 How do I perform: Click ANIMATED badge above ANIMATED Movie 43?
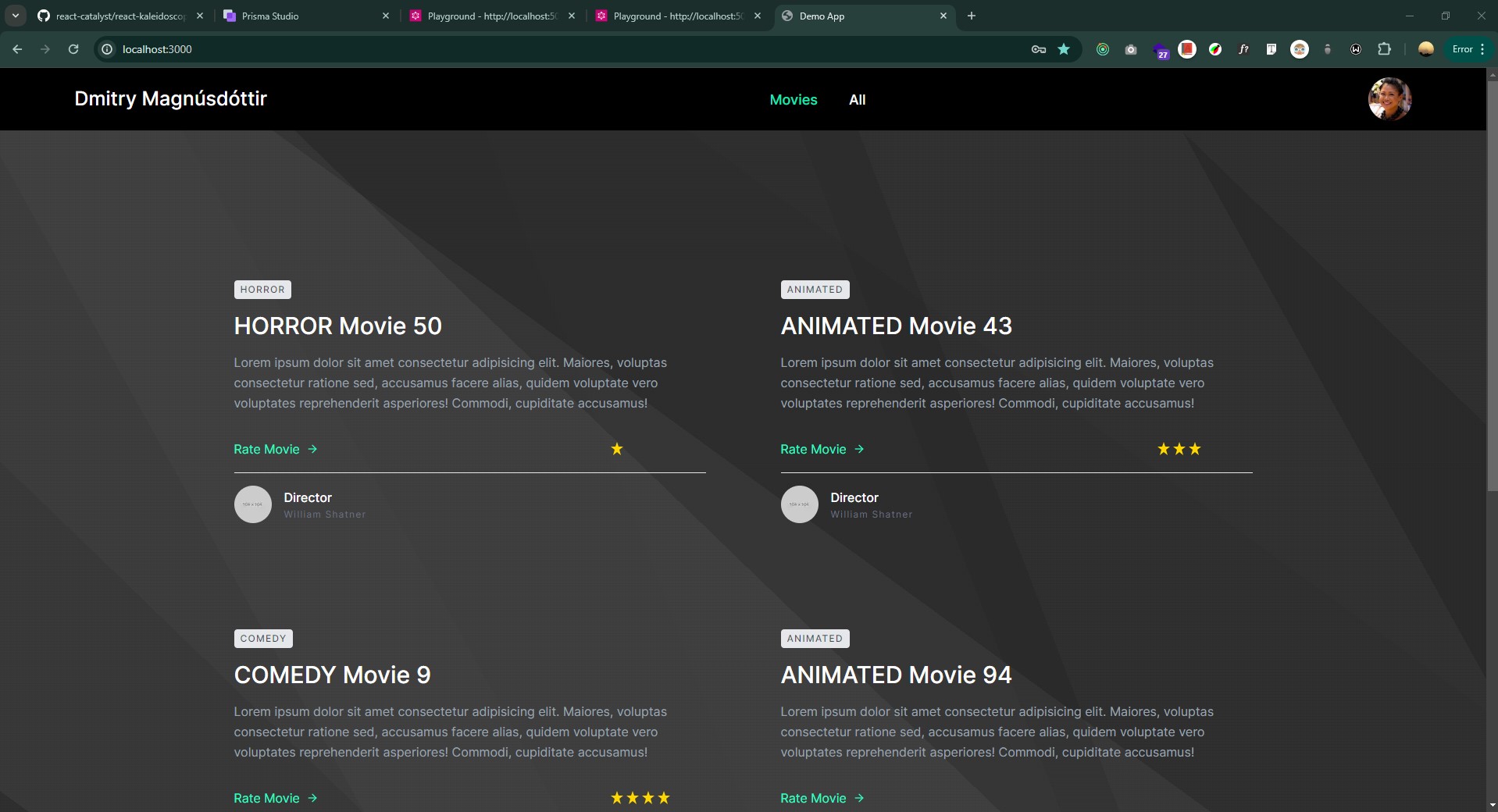pos(815,290)
